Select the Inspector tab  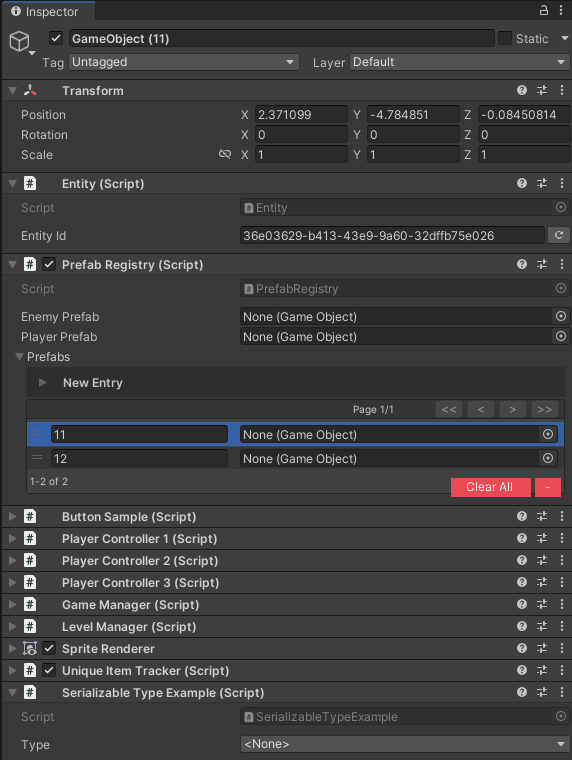coord(48,11)
